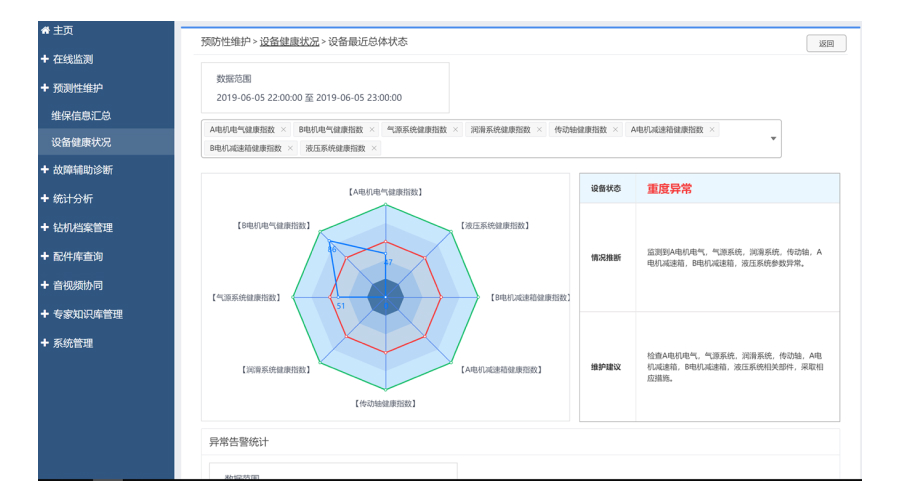Open the 维保信息汇总 submenu item
Viewport: 900px width, 502px height.
coord(81,115)
